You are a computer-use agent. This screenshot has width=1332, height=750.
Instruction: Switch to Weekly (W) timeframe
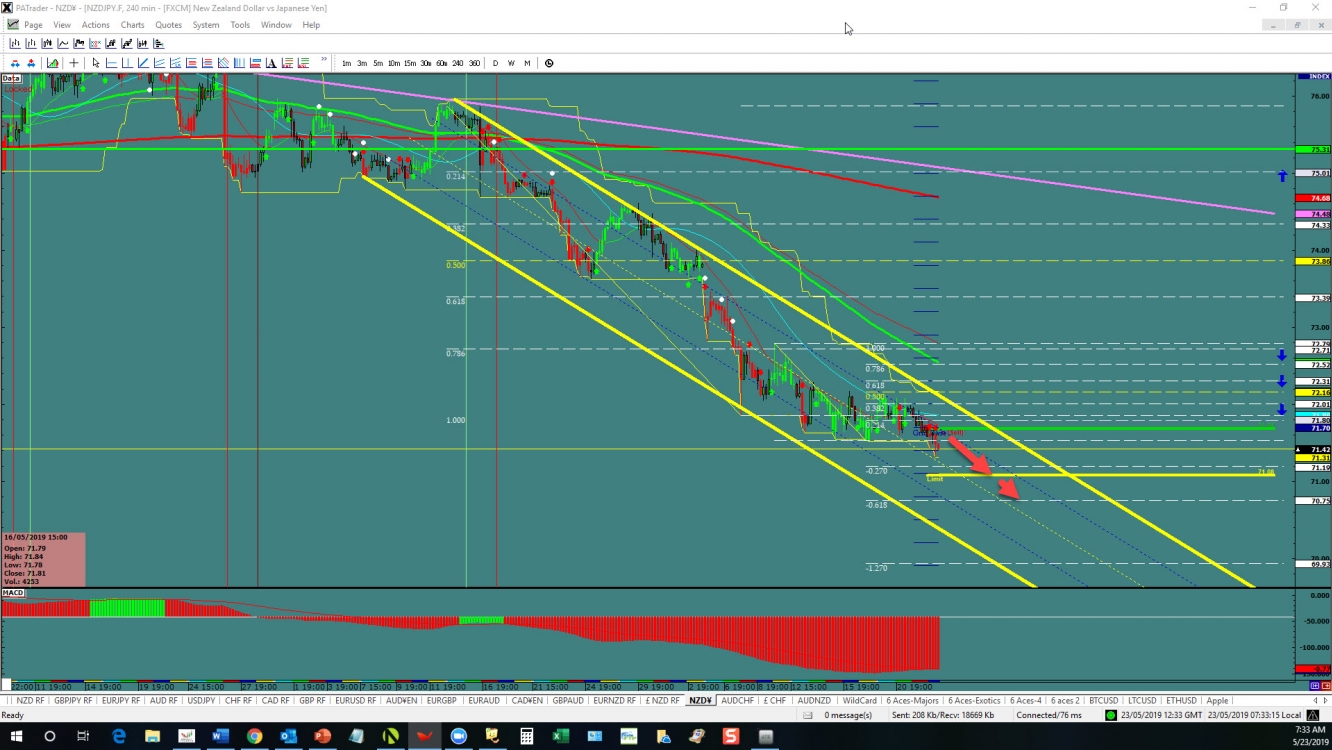511,63
